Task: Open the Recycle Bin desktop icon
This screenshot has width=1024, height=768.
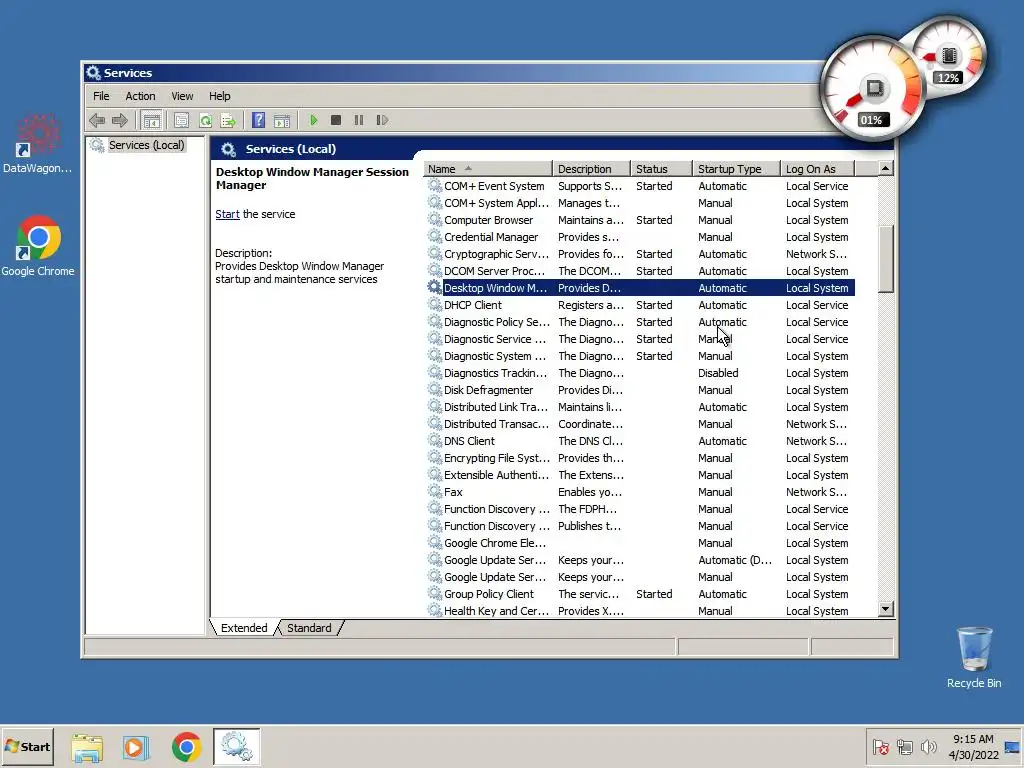Action: [974, 658]
